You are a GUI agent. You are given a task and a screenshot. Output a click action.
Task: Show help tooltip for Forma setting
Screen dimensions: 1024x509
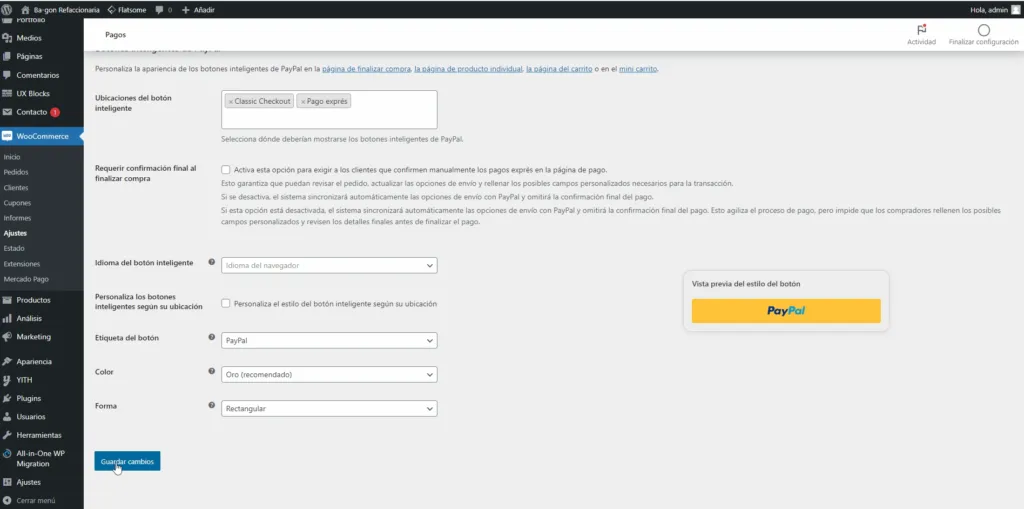point(212,405)
